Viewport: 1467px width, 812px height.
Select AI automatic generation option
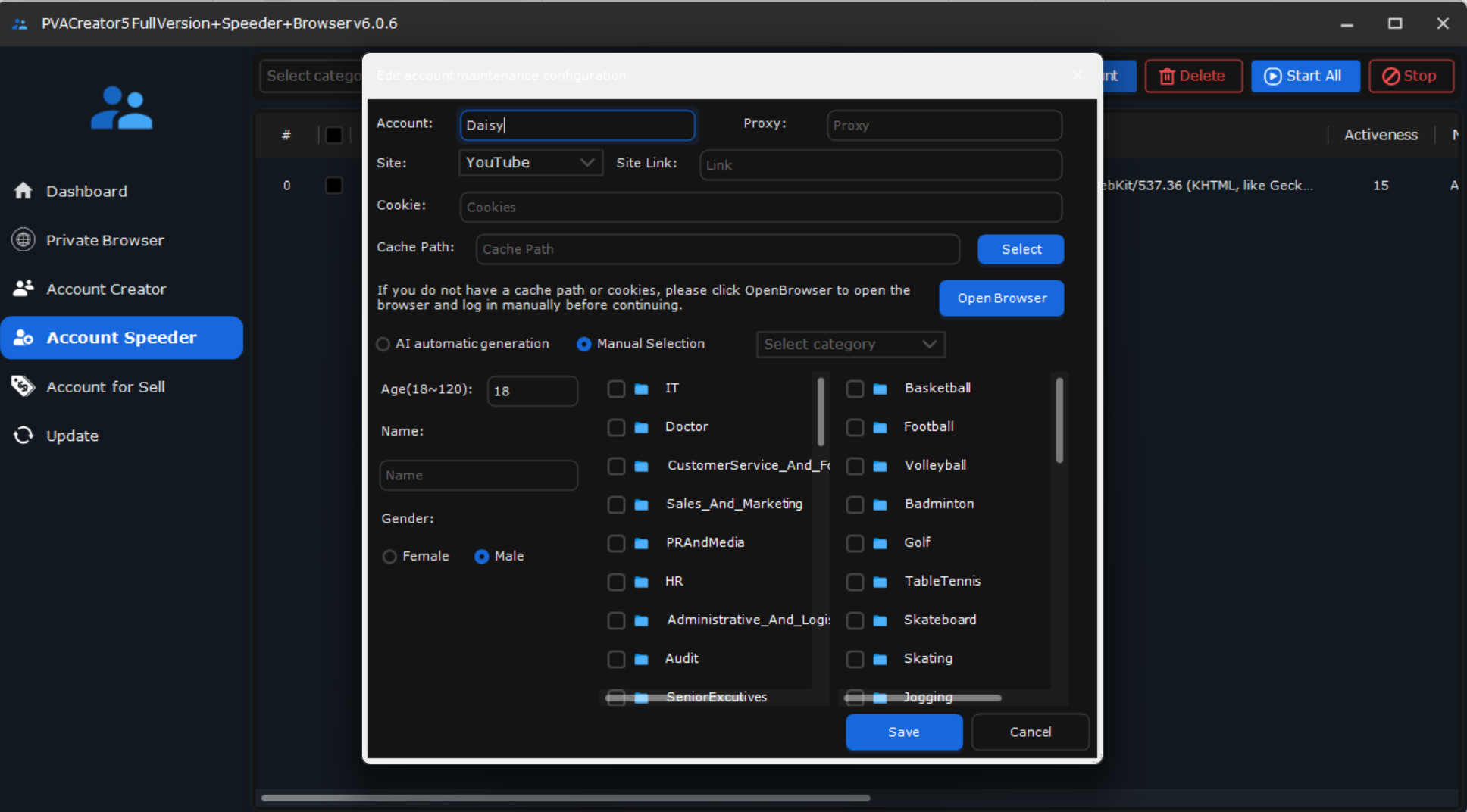[x=383, y=344]
